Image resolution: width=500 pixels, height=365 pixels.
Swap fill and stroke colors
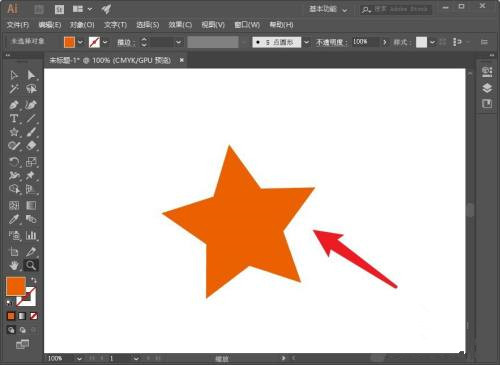click(33, 280)
